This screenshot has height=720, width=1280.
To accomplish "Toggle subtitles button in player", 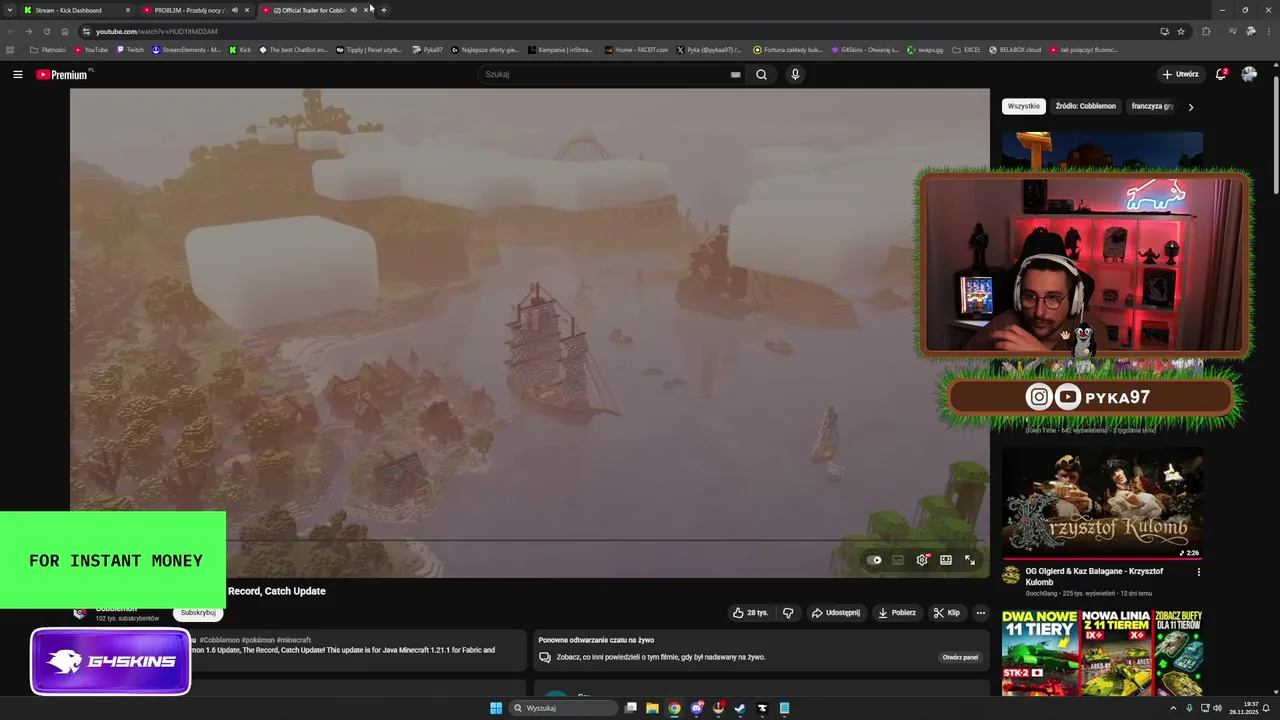I will pos(898,560).
